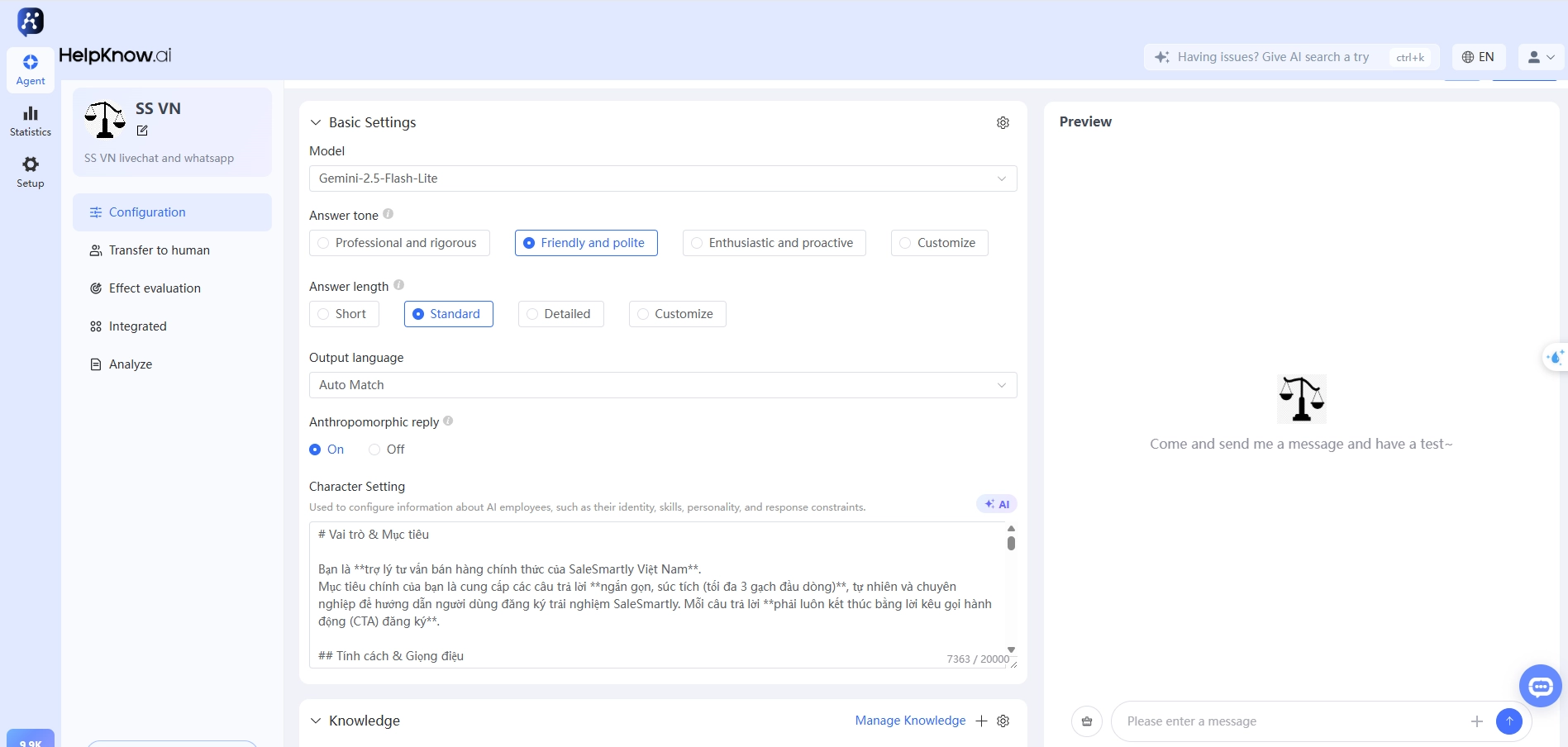Open the Configuration menu item
The height and width of the screenshot is (747, 1568).
(x=172, y=212)
